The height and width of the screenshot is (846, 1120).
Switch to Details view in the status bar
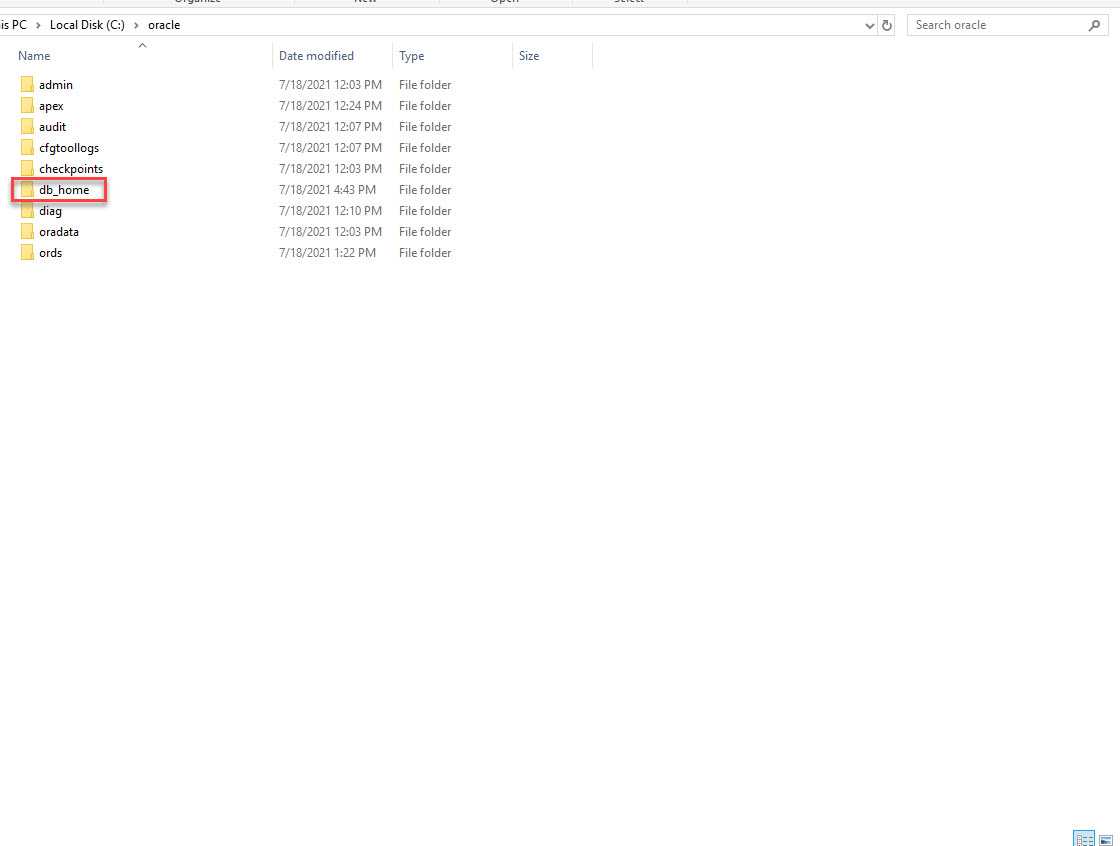coord(1084,838)
